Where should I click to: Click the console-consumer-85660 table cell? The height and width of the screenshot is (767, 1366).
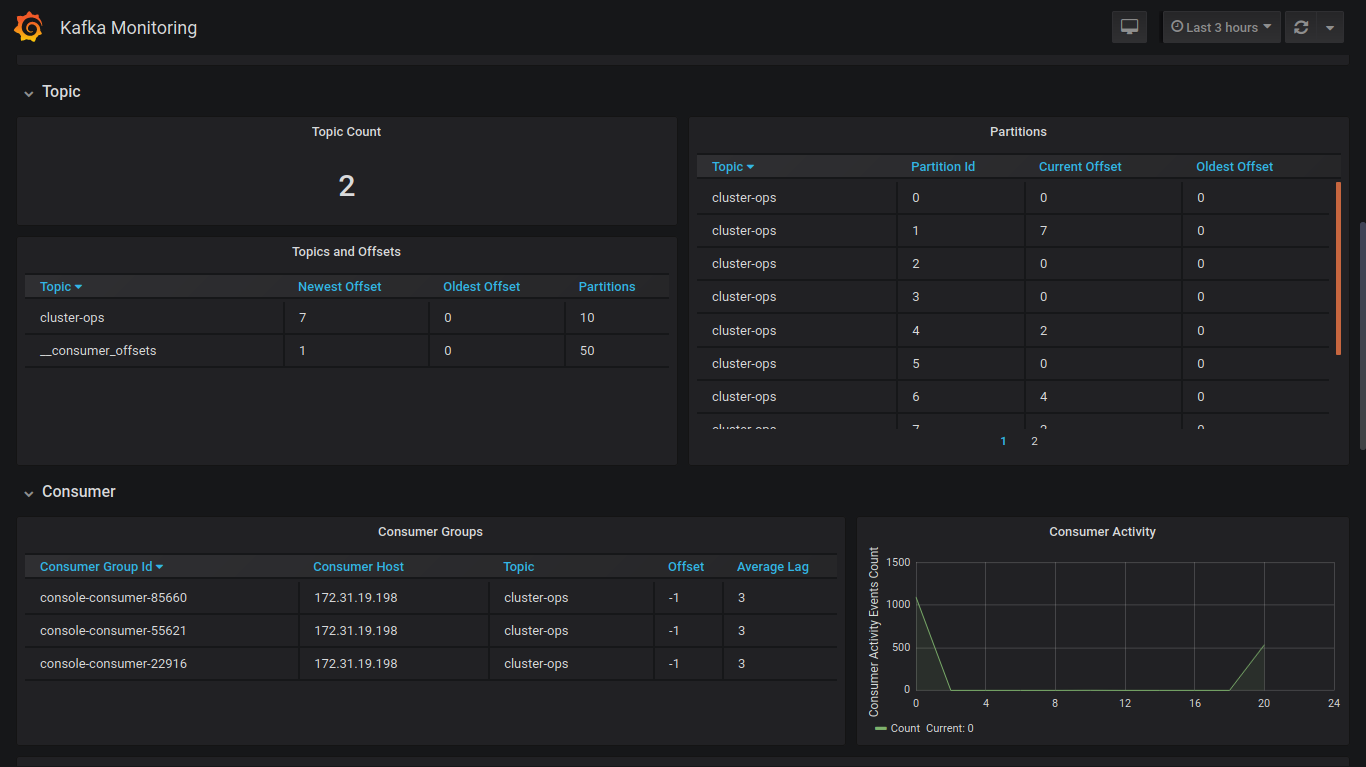click(113, 598)
